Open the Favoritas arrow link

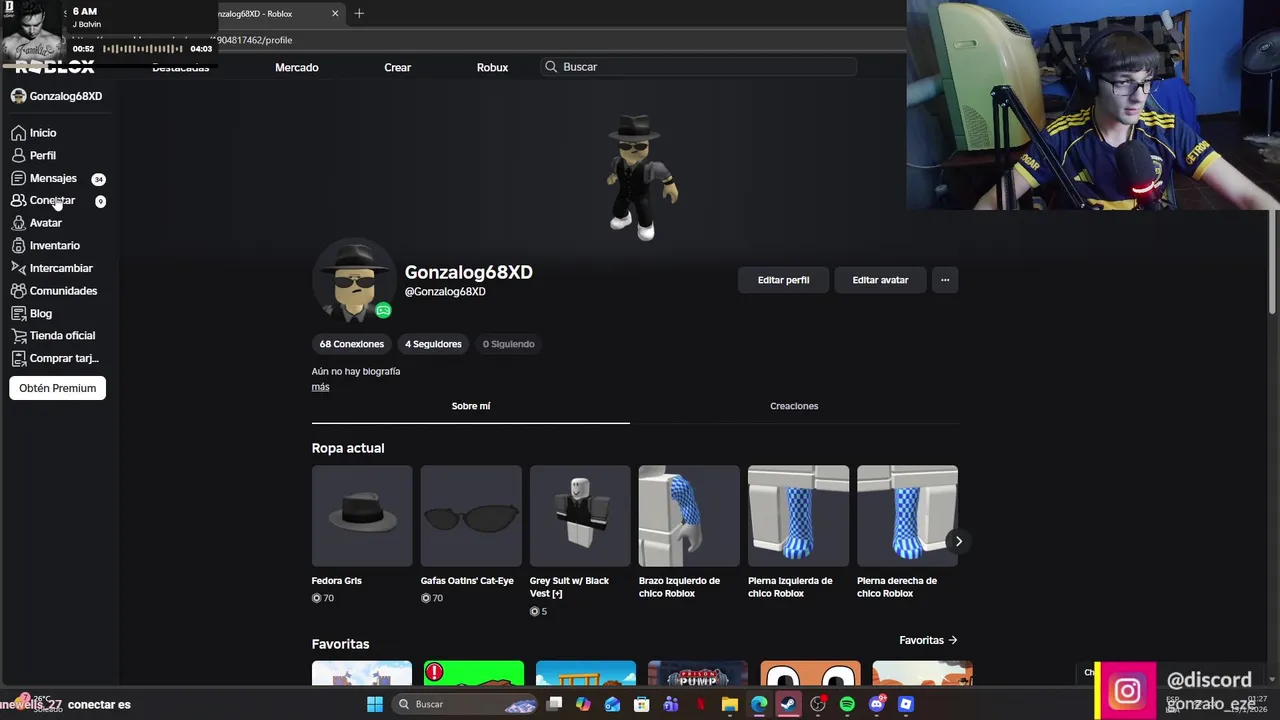928,640
